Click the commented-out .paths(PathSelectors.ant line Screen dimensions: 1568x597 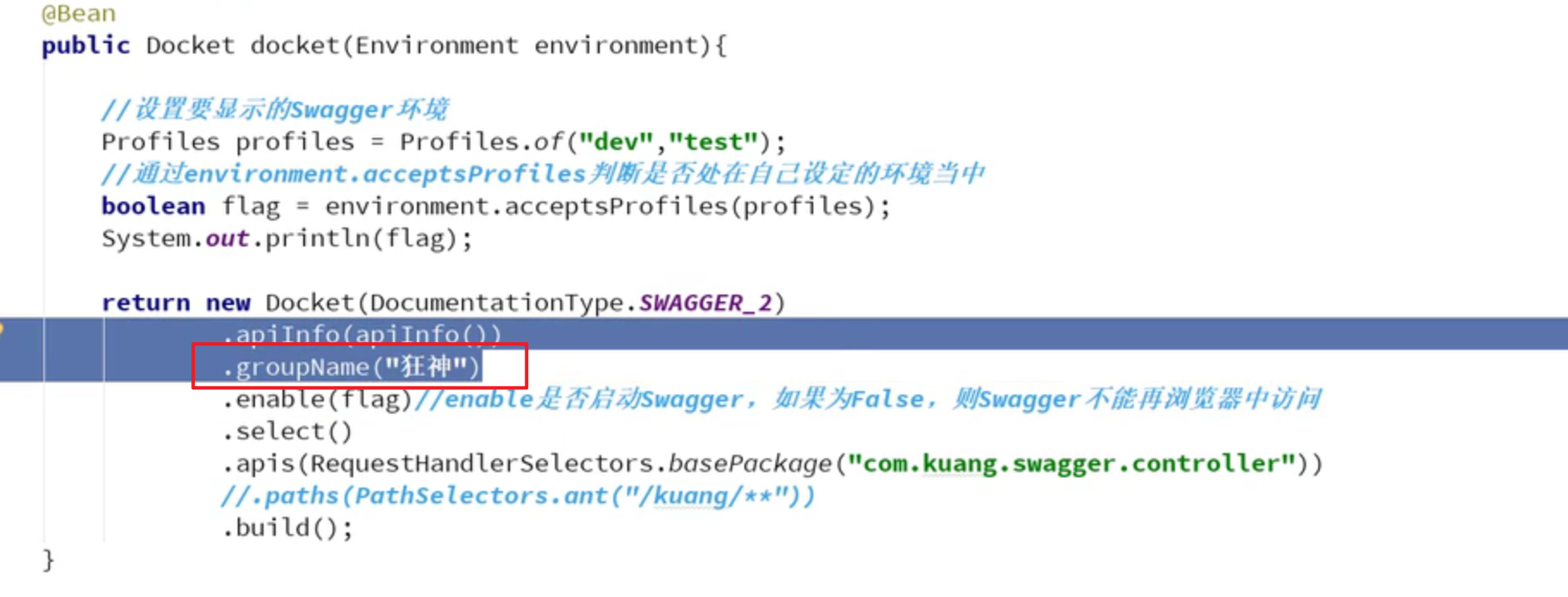517,495
